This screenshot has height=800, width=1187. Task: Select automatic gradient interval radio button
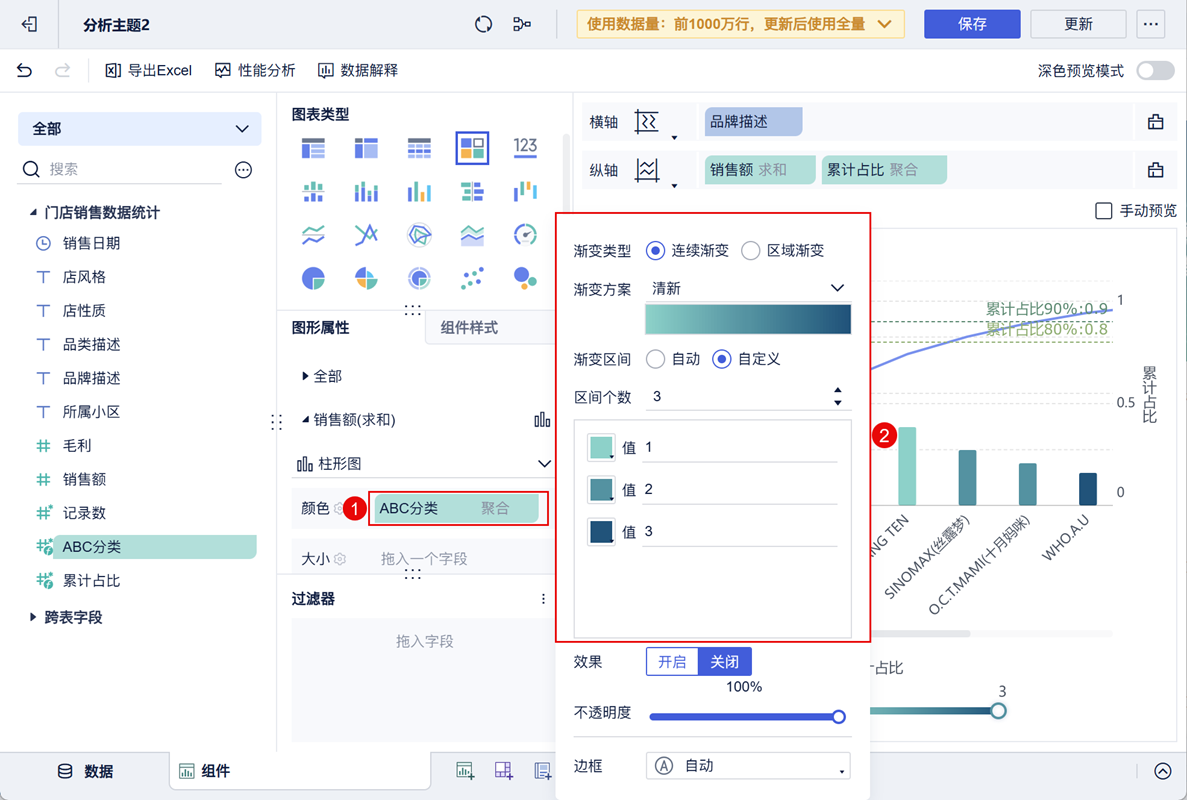(656, 359)
